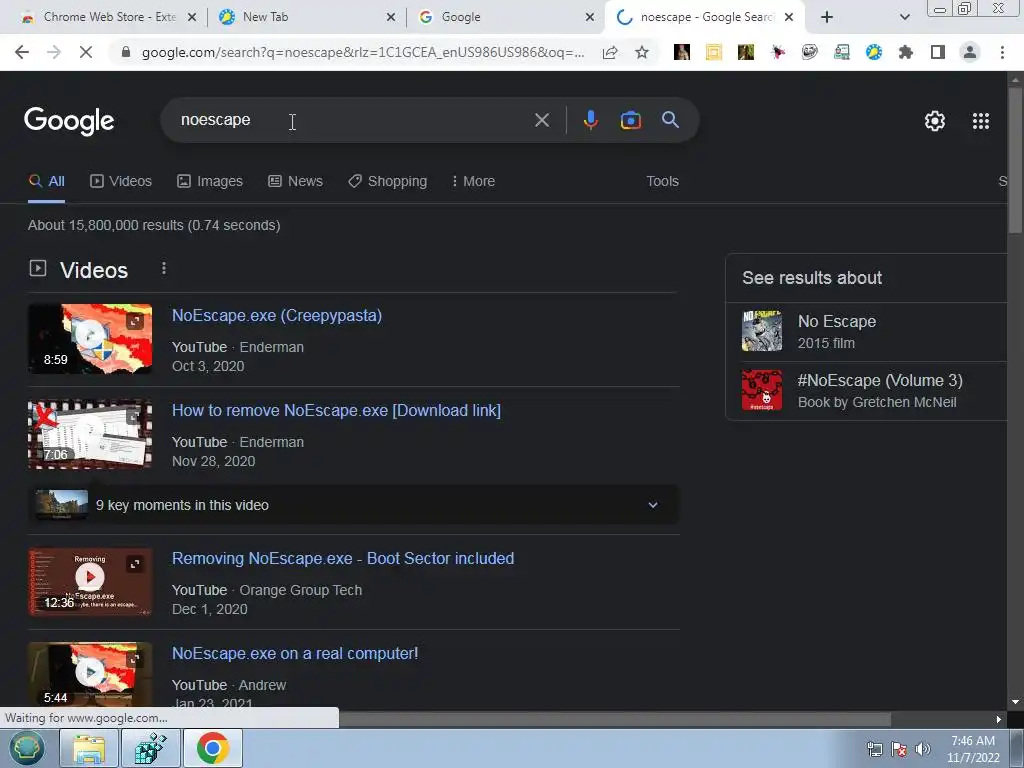The width and height of the screenshot is (1024, 768).
Task: Play the 12:36 Removing NoEscape thumbnail
Action: 90,582
